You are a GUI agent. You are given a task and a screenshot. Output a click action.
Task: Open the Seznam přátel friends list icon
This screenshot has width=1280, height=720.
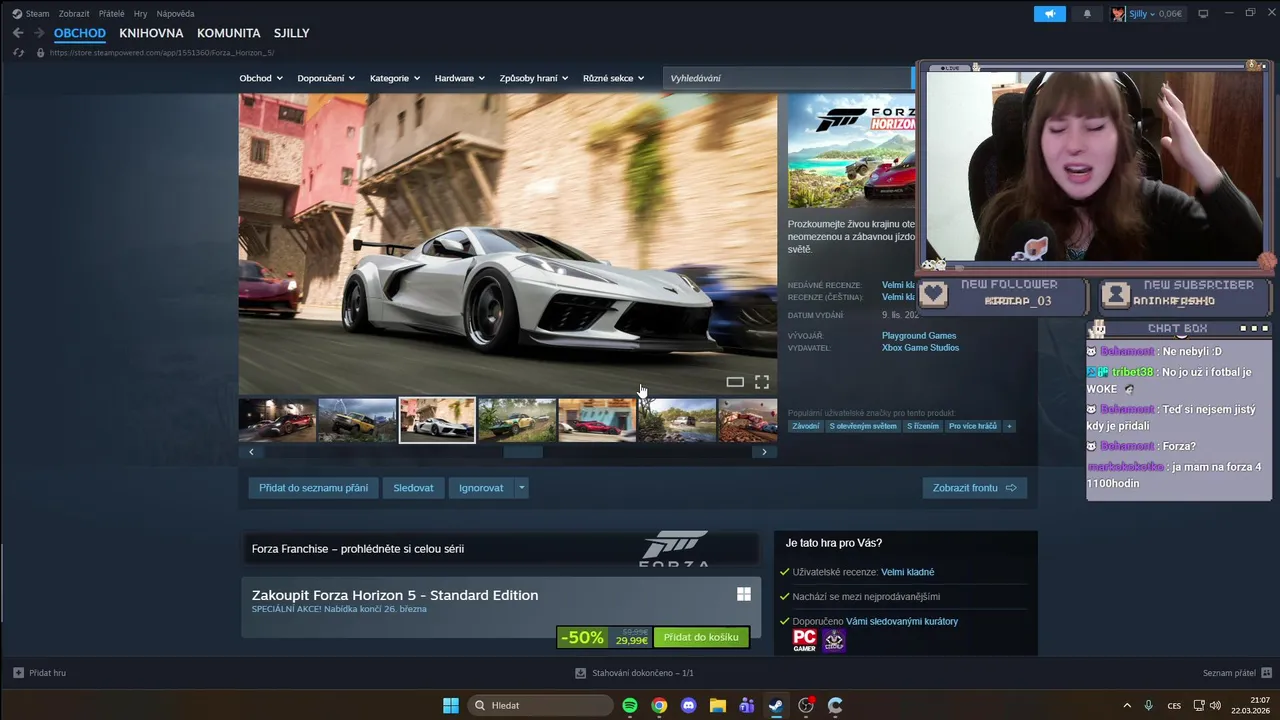[1267, 673]
